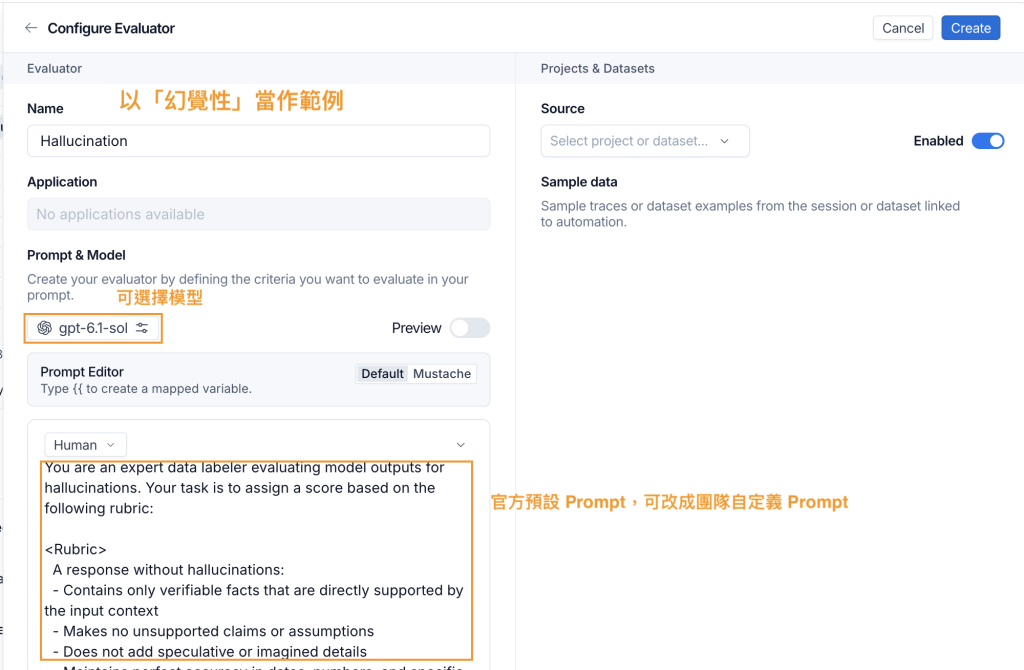Click the Cancel button
Viewport: 1024px width, 670px height.
[x=903, y=28]
